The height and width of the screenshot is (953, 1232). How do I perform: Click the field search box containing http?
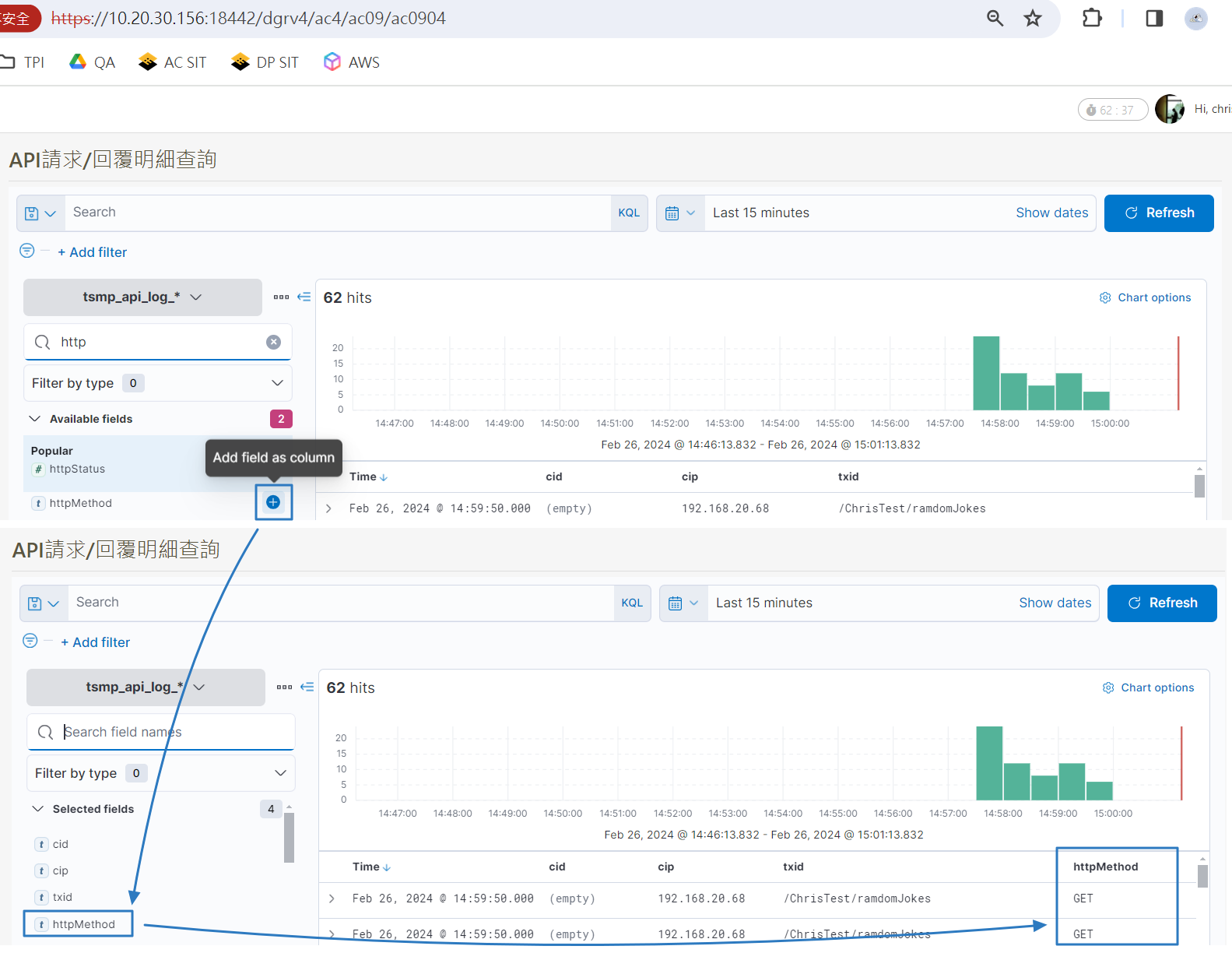coord(158,342)
